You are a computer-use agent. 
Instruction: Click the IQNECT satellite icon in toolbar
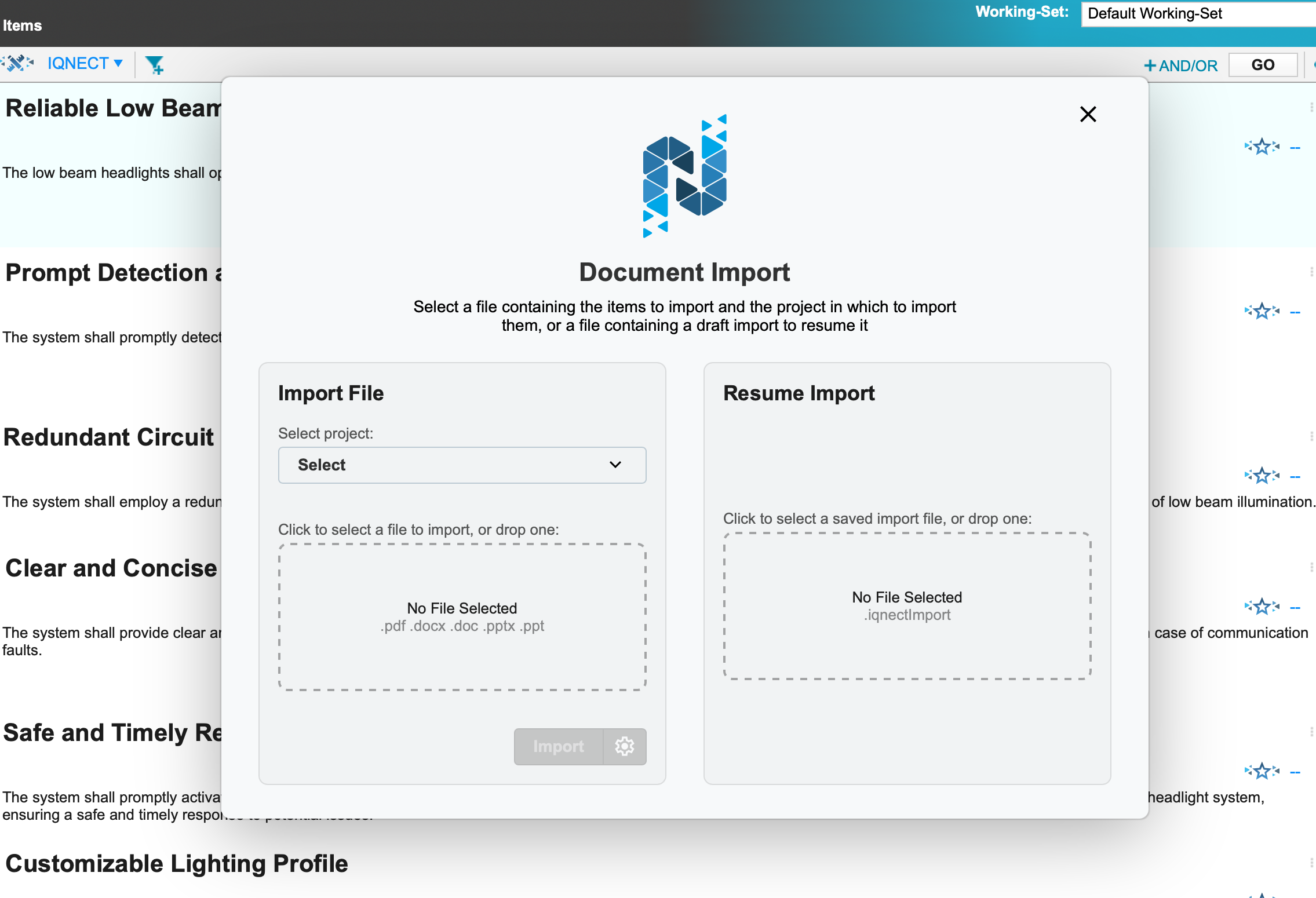pyautogui.click(x=17, y=63)
